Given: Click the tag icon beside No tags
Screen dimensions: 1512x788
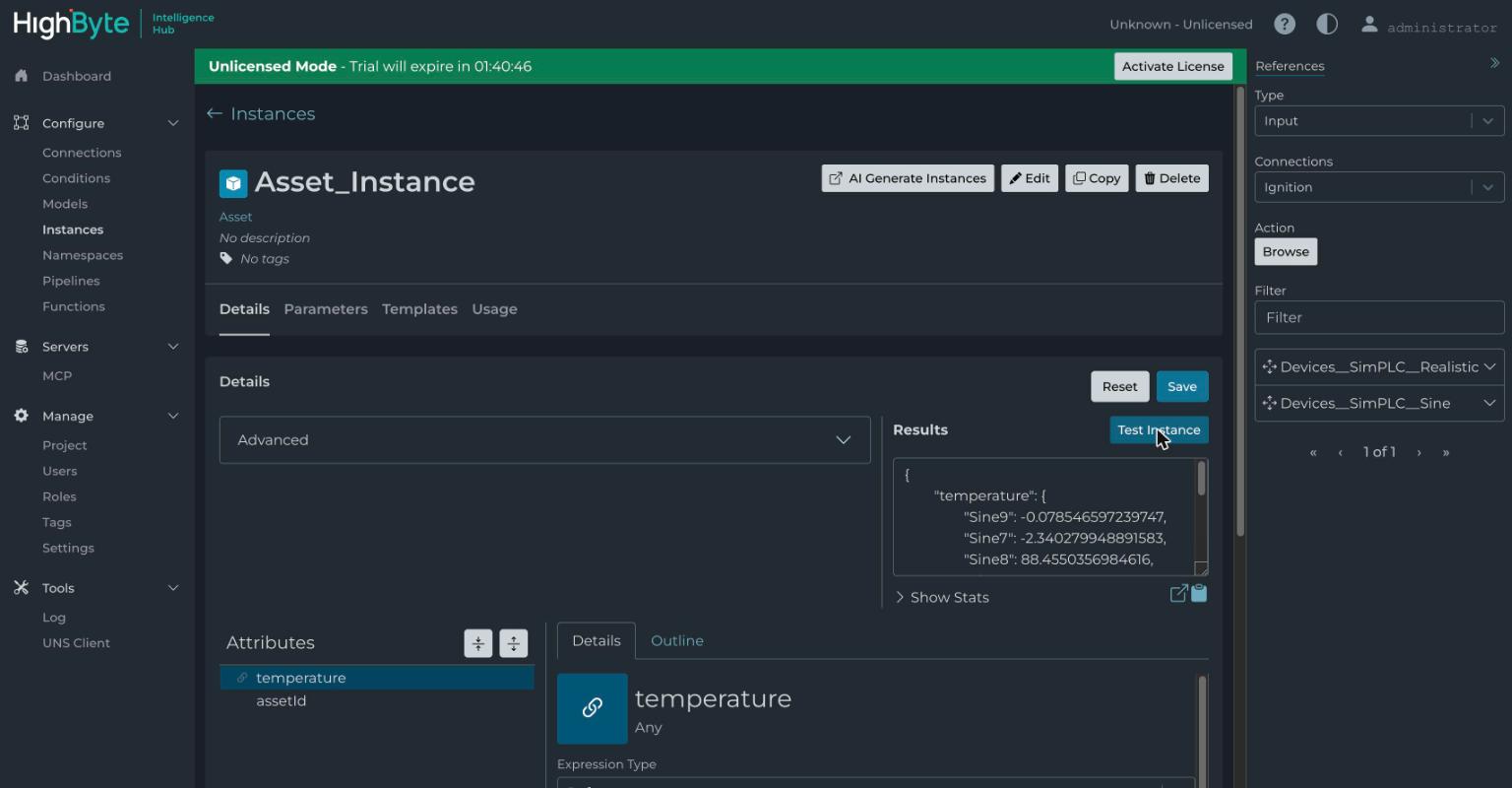Looking at the screenshot, I should pyautogui.click(x=226, y=258).
